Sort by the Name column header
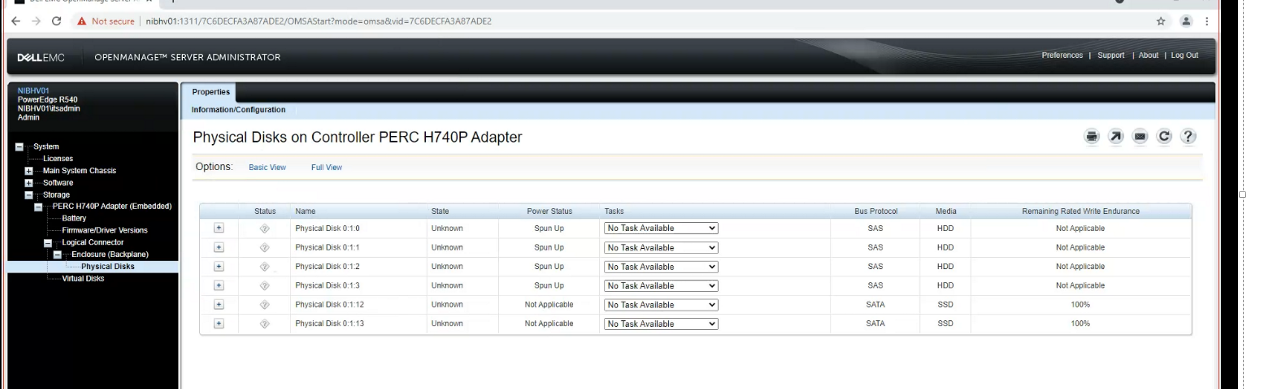This screenshot has height=389, width=1271. pyautogui.click(x=305, y=211)
